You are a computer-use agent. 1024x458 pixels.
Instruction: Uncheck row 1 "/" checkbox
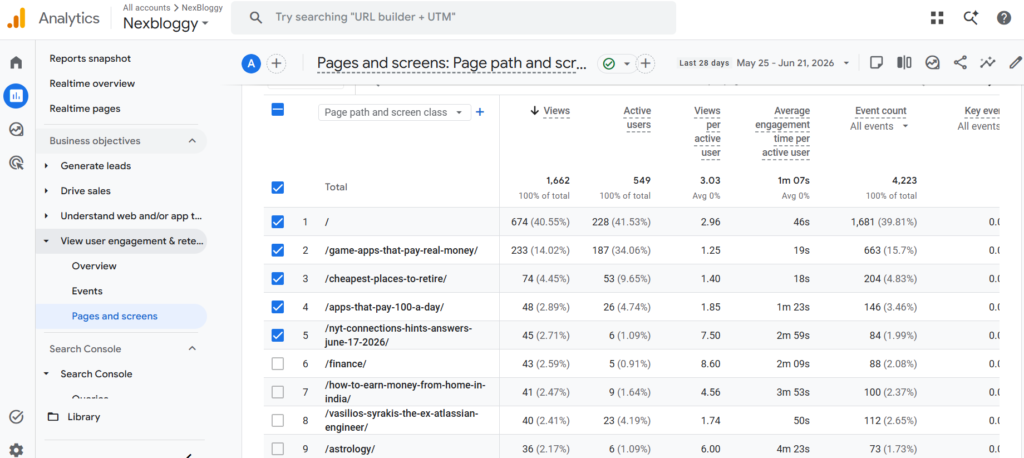[278, 222]
